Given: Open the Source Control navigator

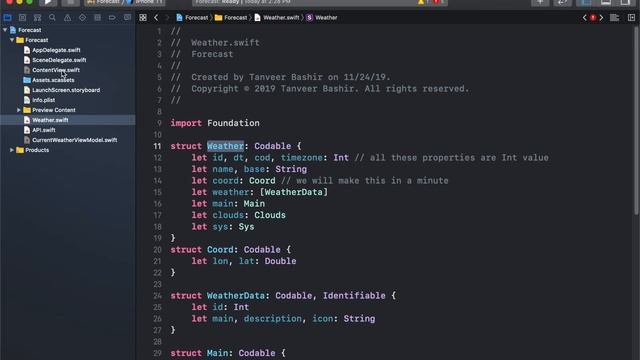Looking at the screenshot, I should [22, 18].
